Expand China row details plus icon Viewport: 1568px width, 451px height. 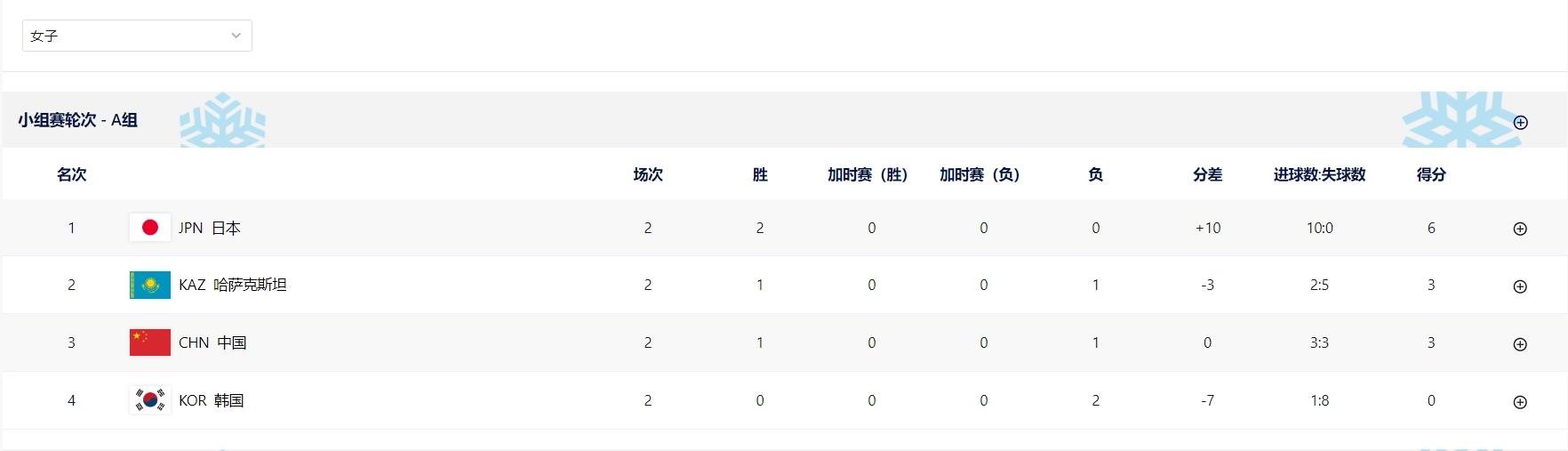point(1520,344)
